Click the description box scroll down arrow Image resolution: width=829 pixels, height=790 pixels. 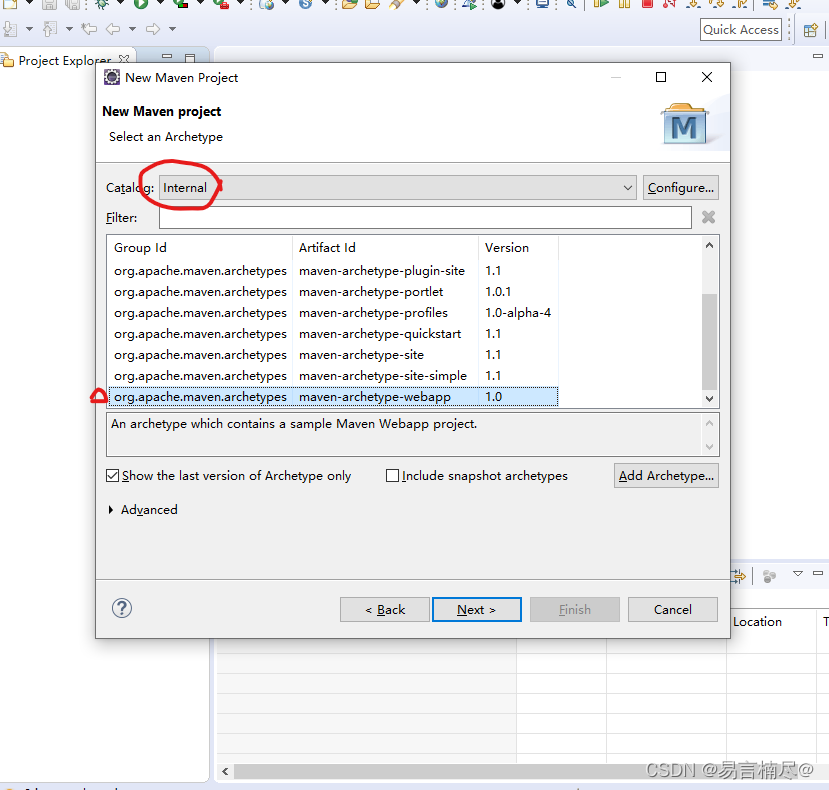pyautogui.click(x=709, y=447)
